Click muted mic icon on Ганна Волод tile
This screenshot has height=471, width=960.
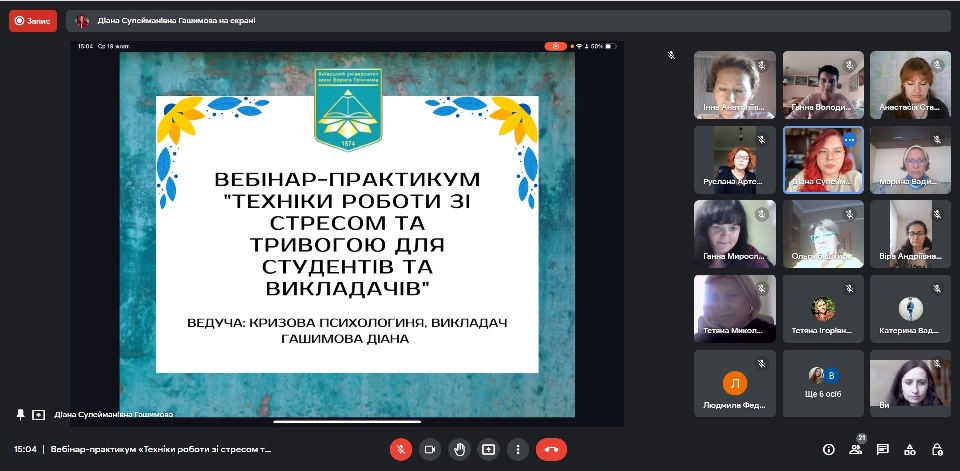(x=849, y=65)
